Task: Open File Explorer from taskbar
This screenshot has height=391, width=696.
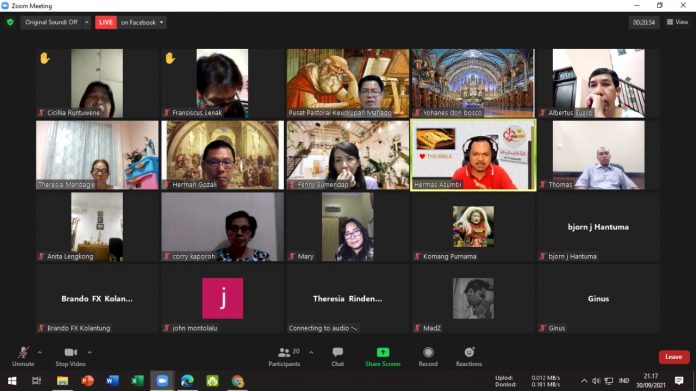Action: pos(63,381)
